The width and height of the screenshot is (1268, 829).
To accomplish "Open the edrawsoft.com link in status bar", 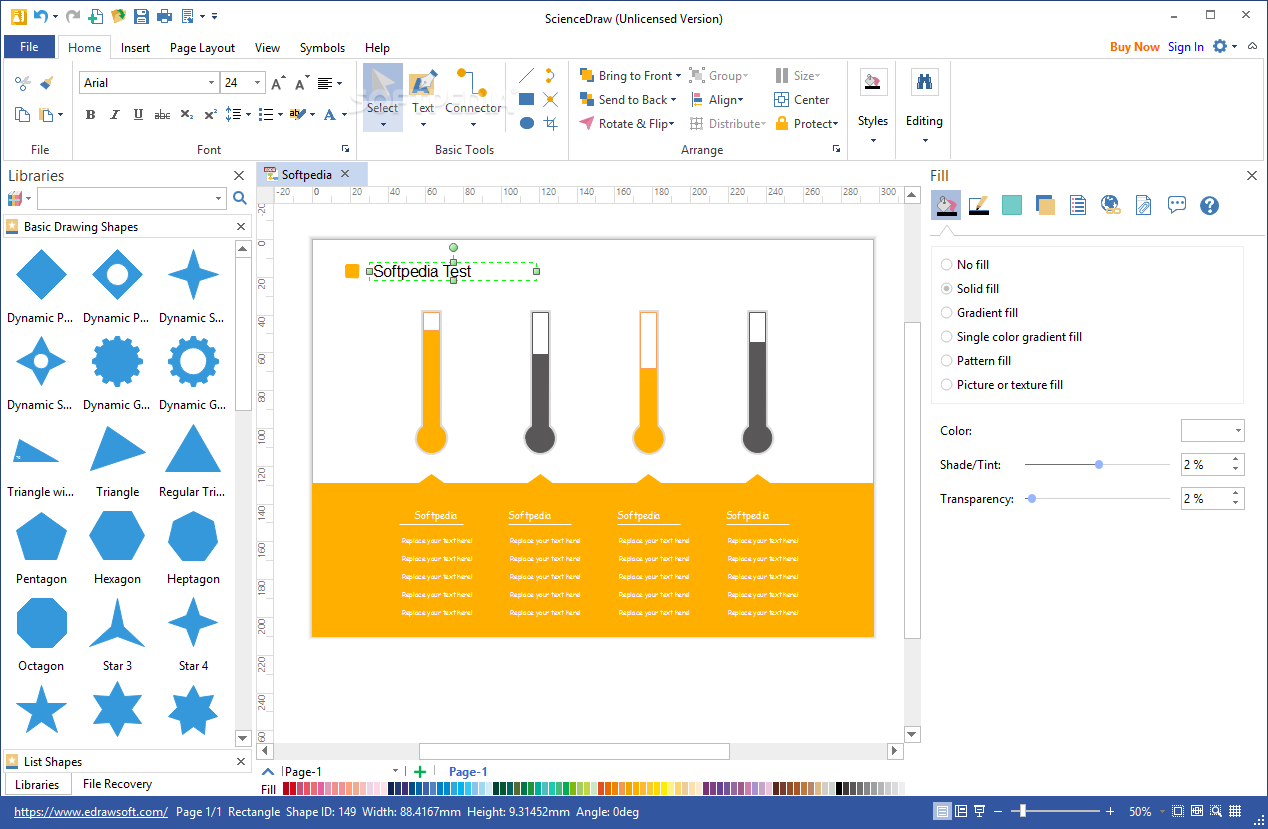I will click(90, 812).
